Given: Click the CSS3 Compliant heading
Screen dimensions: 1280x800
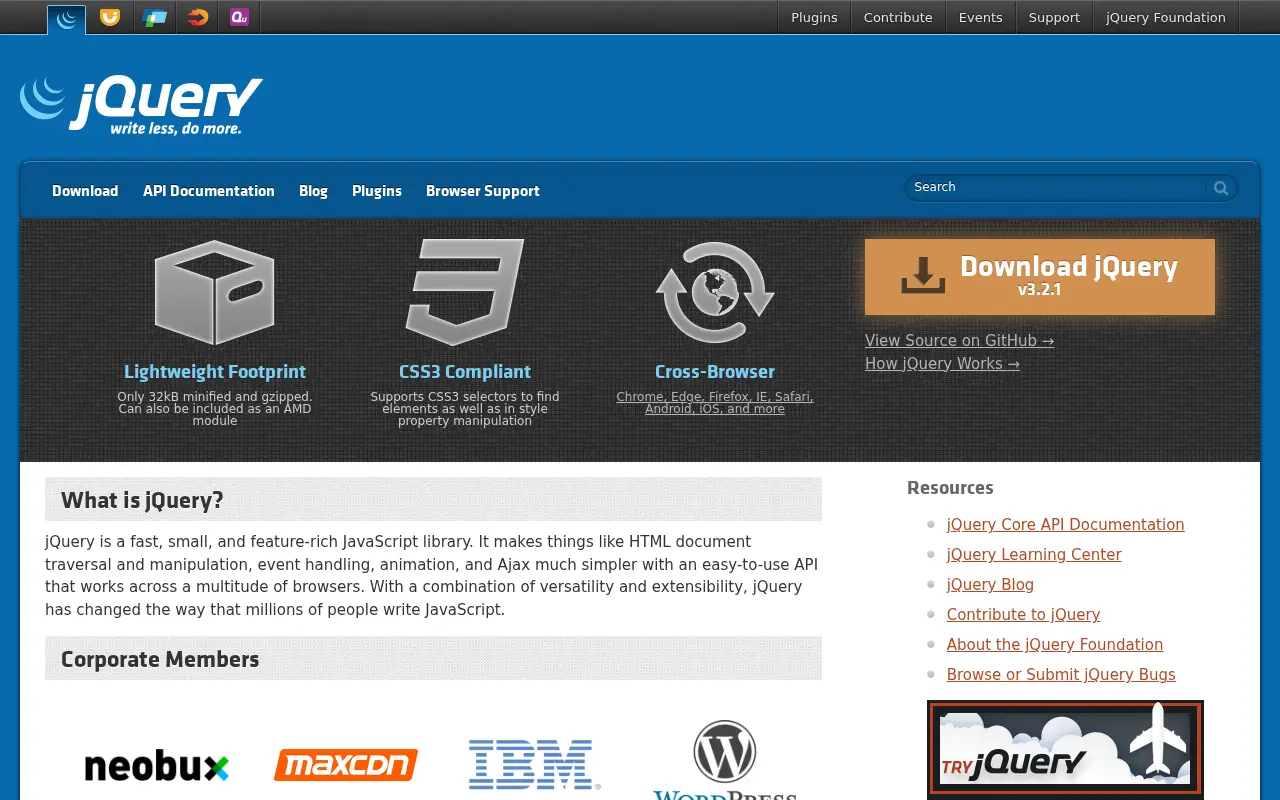Looking at the screenshot, I should 465,372.
